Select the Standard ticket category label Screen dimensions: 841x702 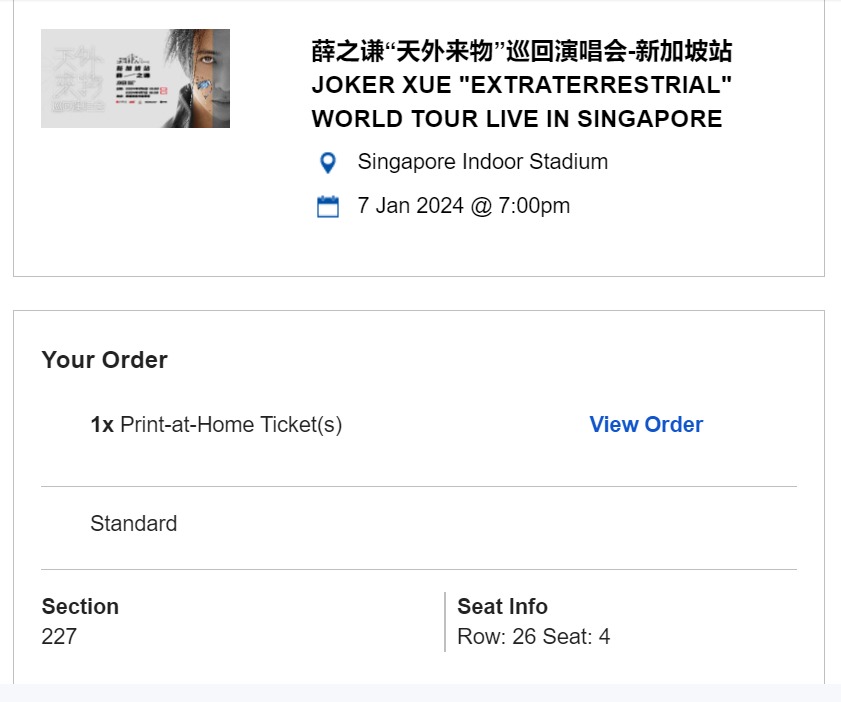pyautogui.click(x=133, y=524)
